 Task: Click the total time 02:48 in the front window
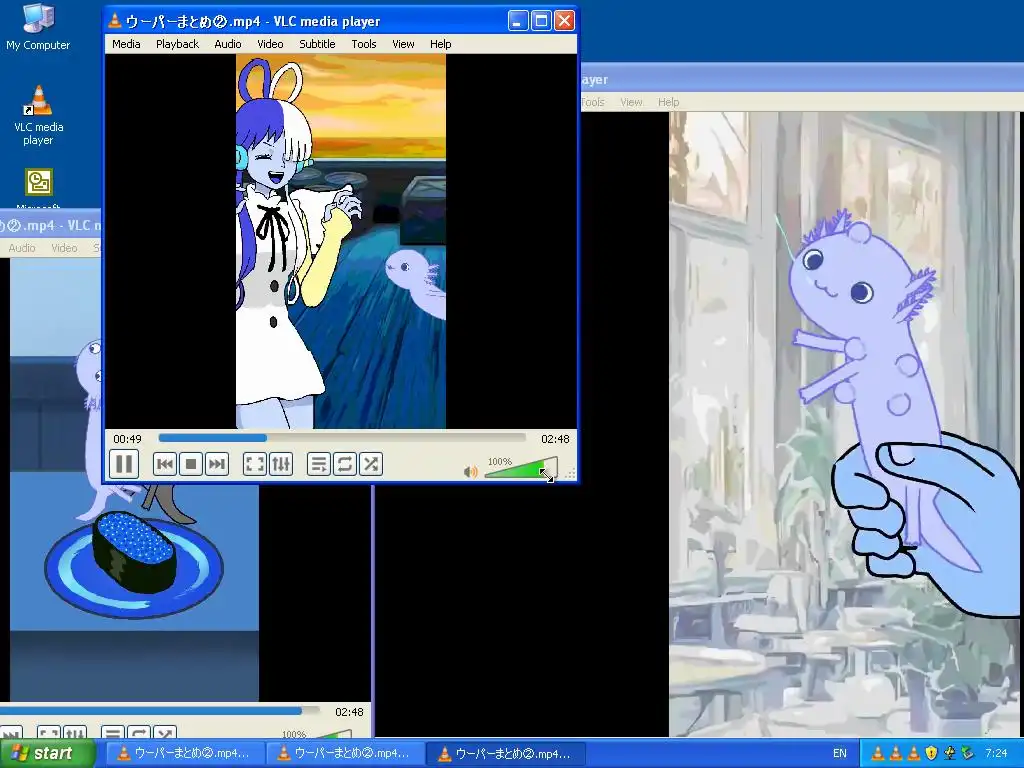pyautogui.click(x=555, y=439)
